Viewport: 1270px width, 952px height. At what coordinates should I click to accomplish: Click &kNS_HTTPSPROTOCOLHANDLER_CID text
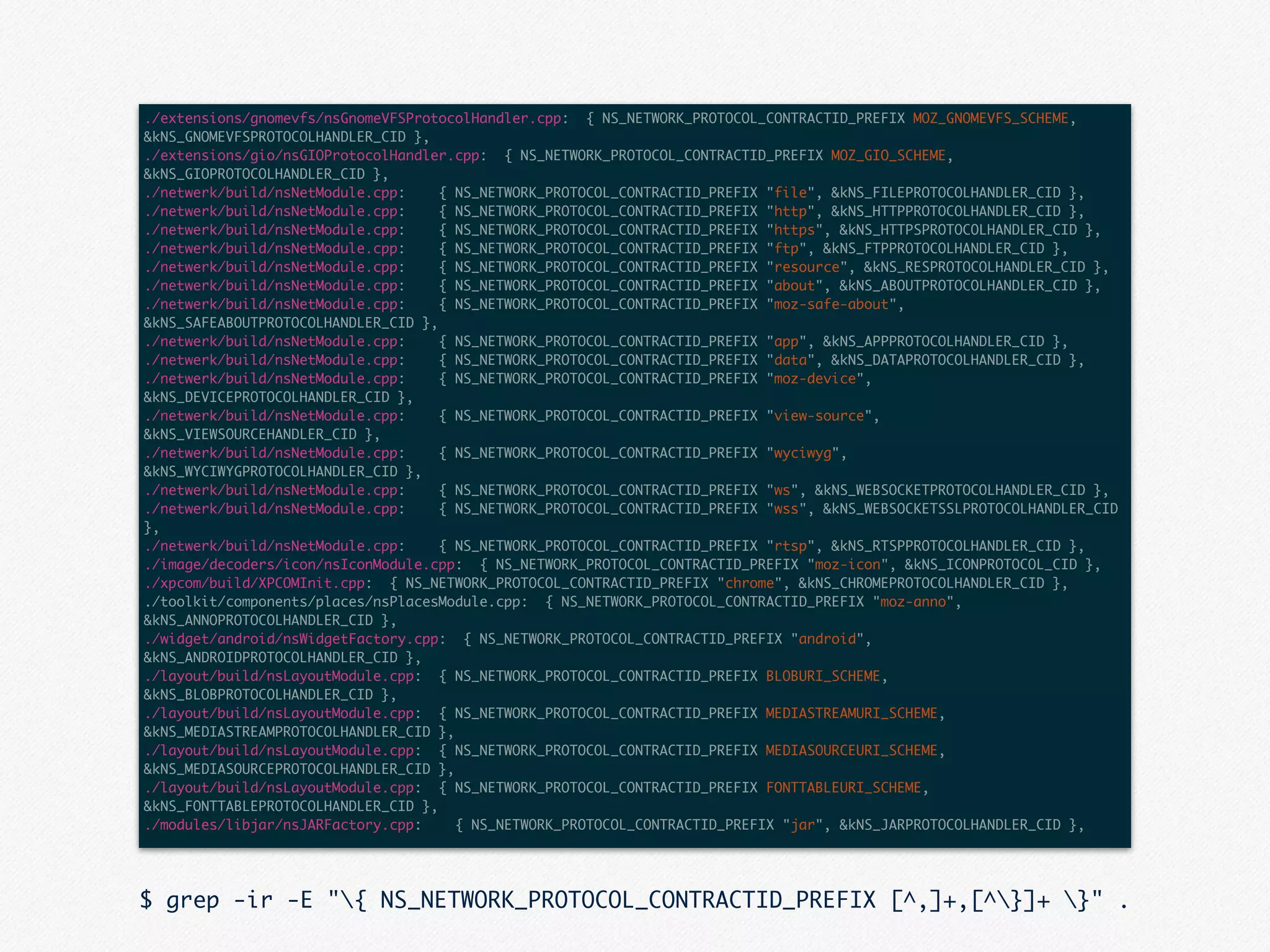tap(958, 230)
